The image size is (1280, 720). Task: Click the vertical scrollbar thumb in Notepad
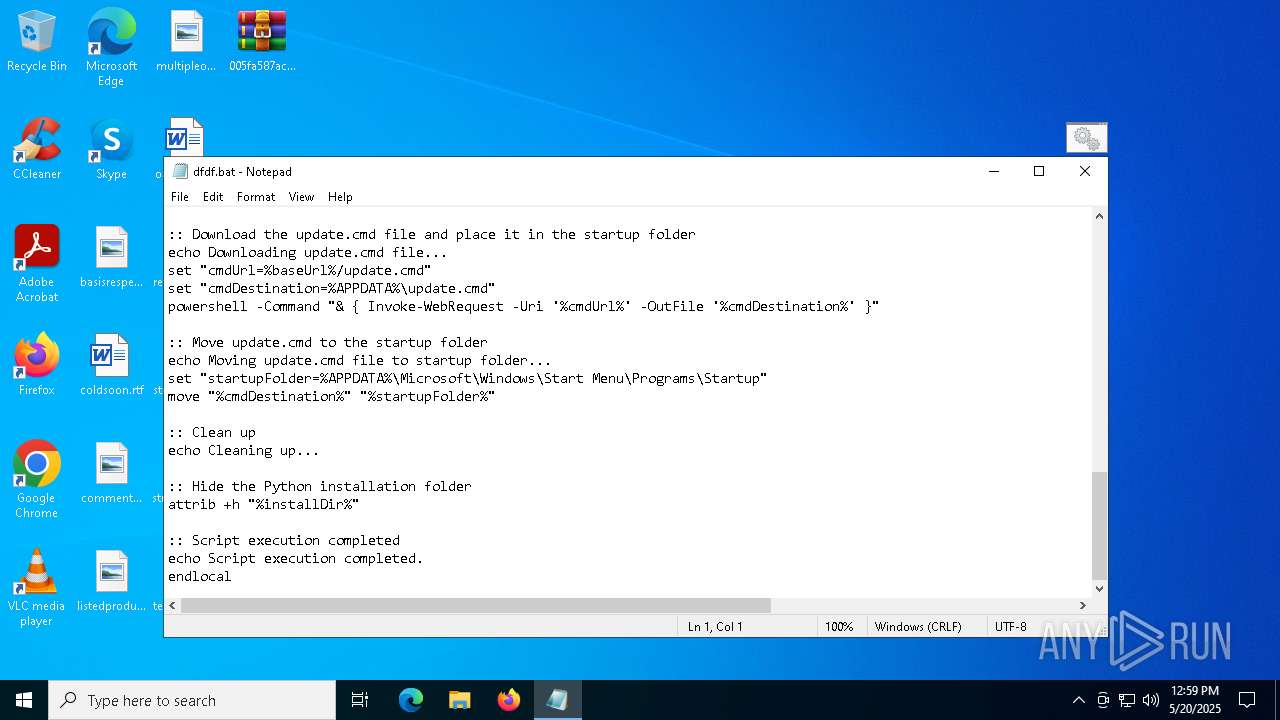click(1099, 526)
